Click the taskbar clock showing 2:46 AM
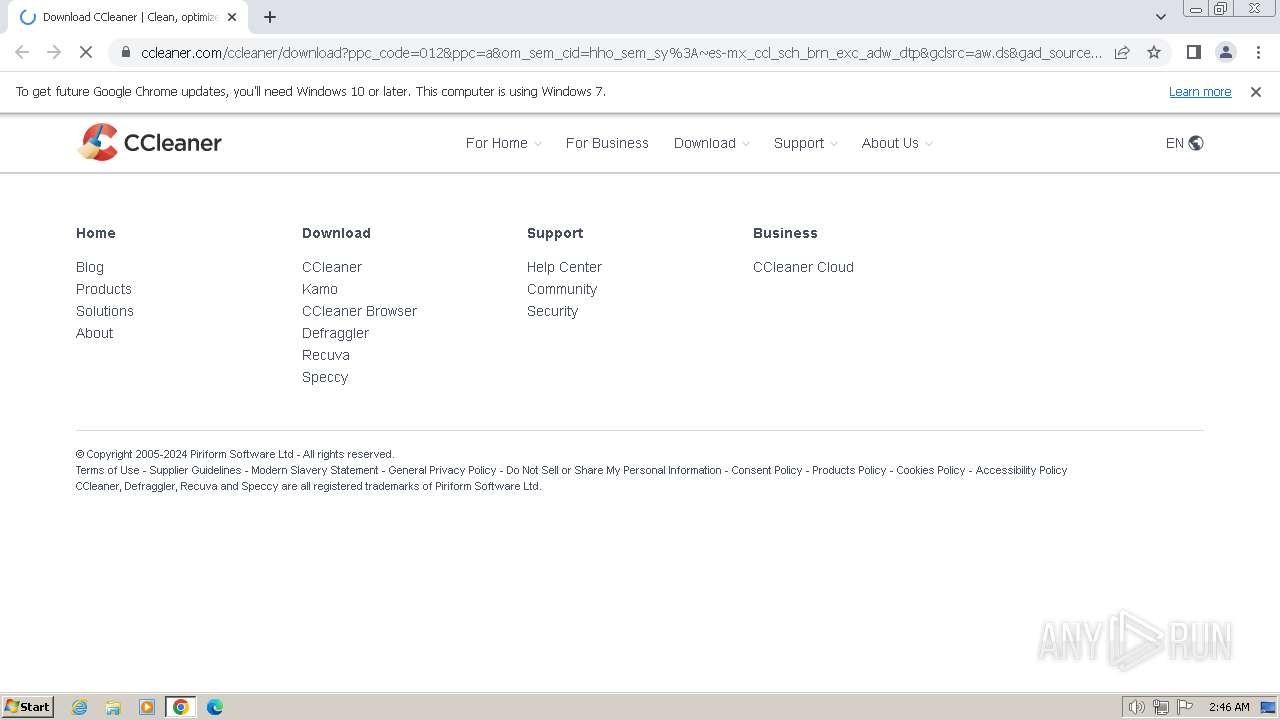 coord(1229,707)
